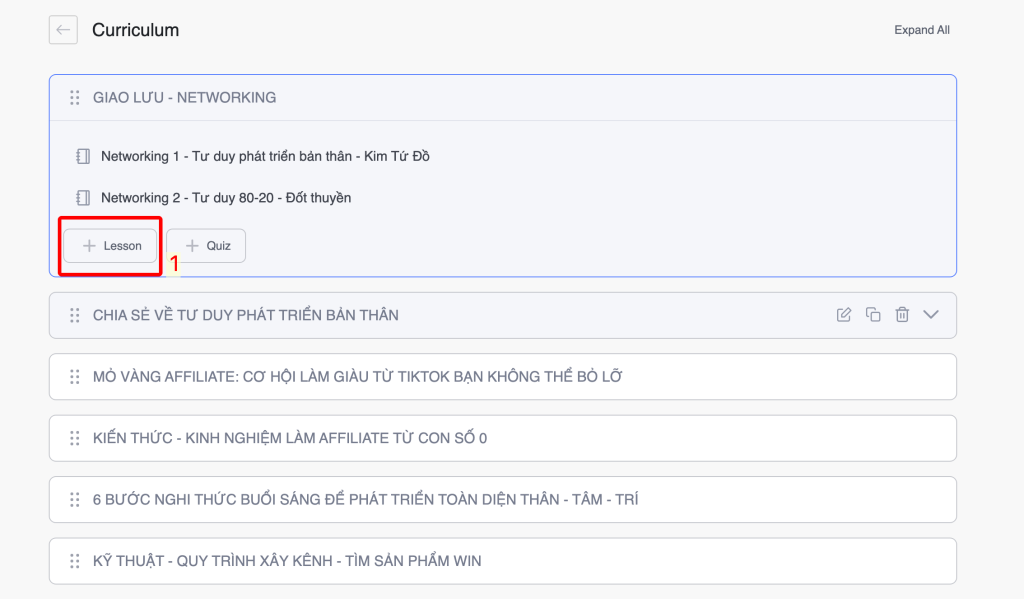Open lesson Networking 2 - Tư duy 80-20
The height and width of the screenshot is (599, 1024).
226,198
